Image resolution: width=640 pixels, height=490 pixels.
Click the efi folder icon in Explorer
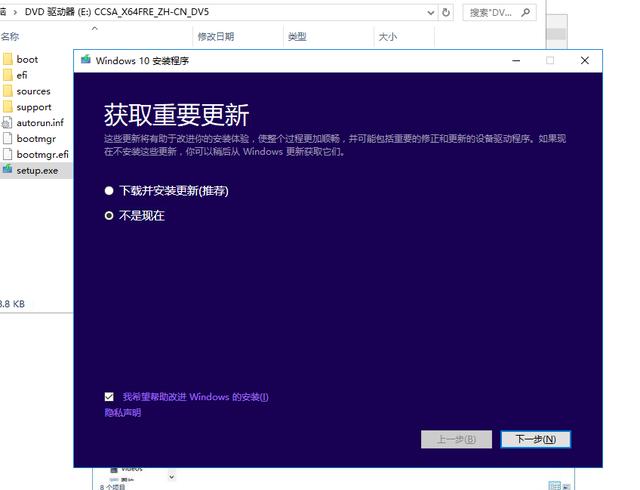(8, 75)
